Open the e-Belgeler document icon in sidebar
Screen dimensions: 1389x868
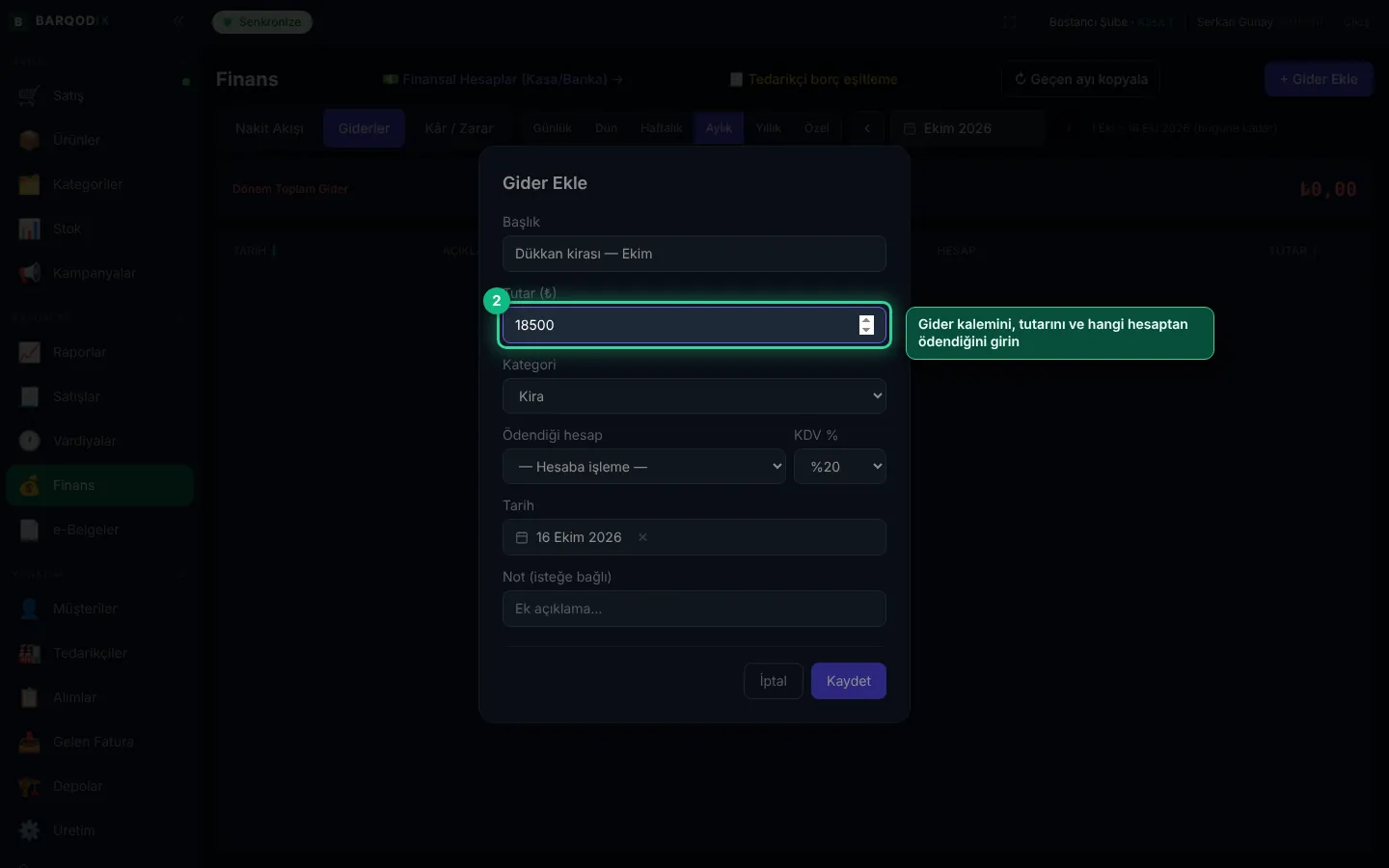click(x=30, y=529)
